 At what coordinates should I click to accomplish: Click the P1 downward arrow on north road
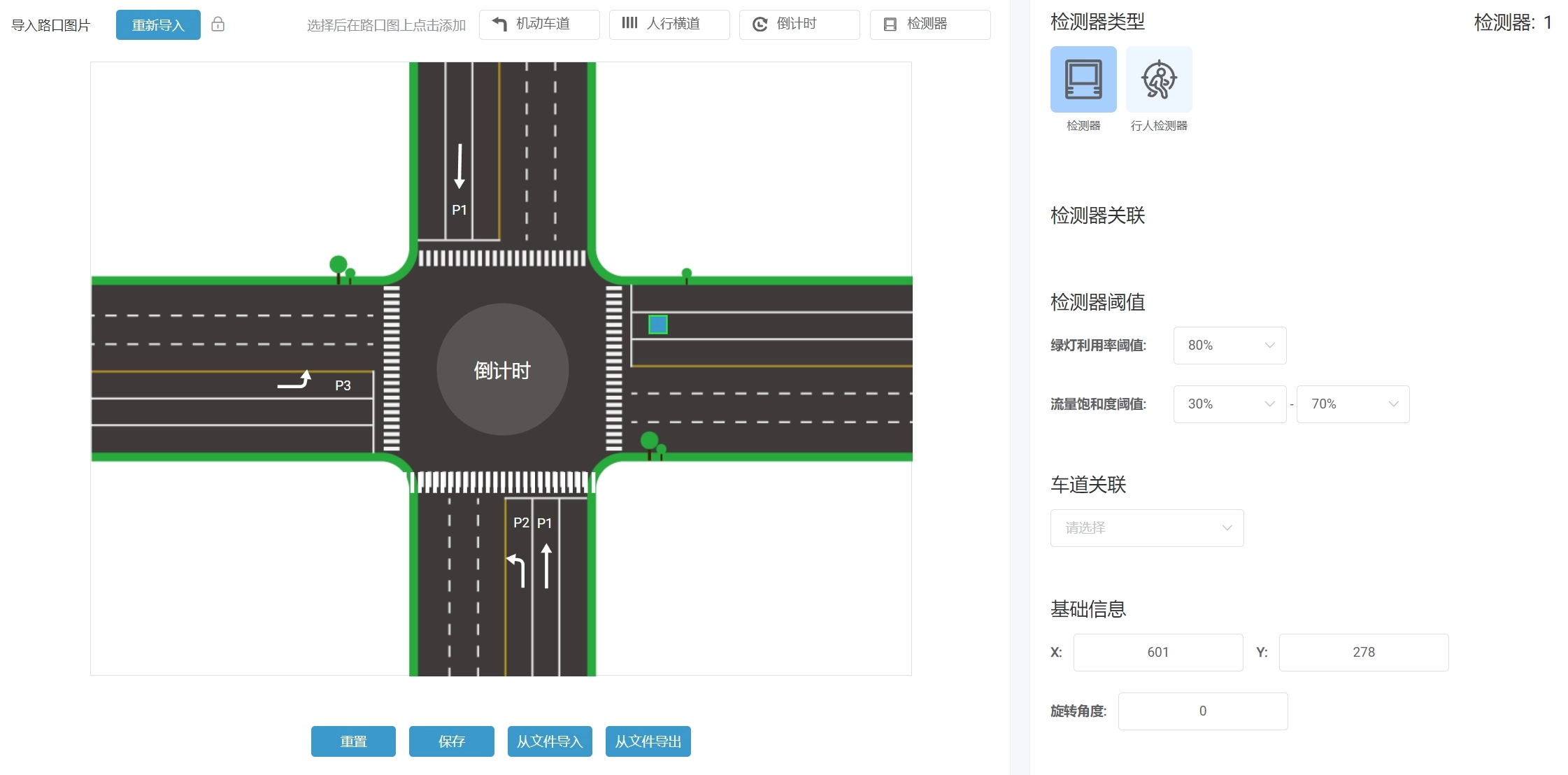pos(459,166)
